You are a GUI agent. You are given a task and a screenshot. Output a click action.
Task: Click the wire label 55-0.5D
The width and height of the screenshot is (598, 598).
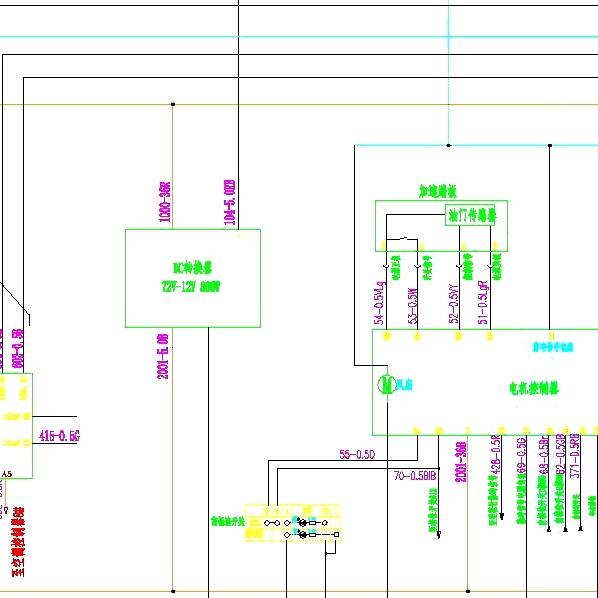pos(357,454)
